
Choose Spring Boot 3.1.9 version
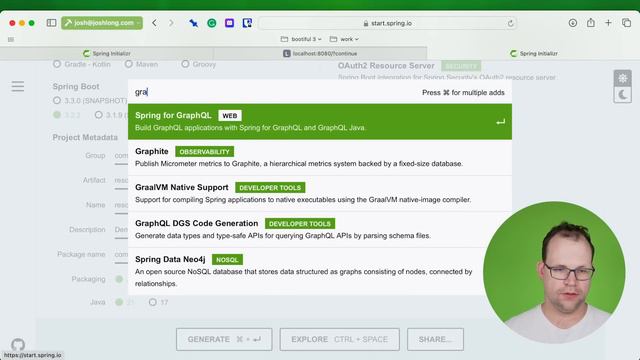coord(111,115)
